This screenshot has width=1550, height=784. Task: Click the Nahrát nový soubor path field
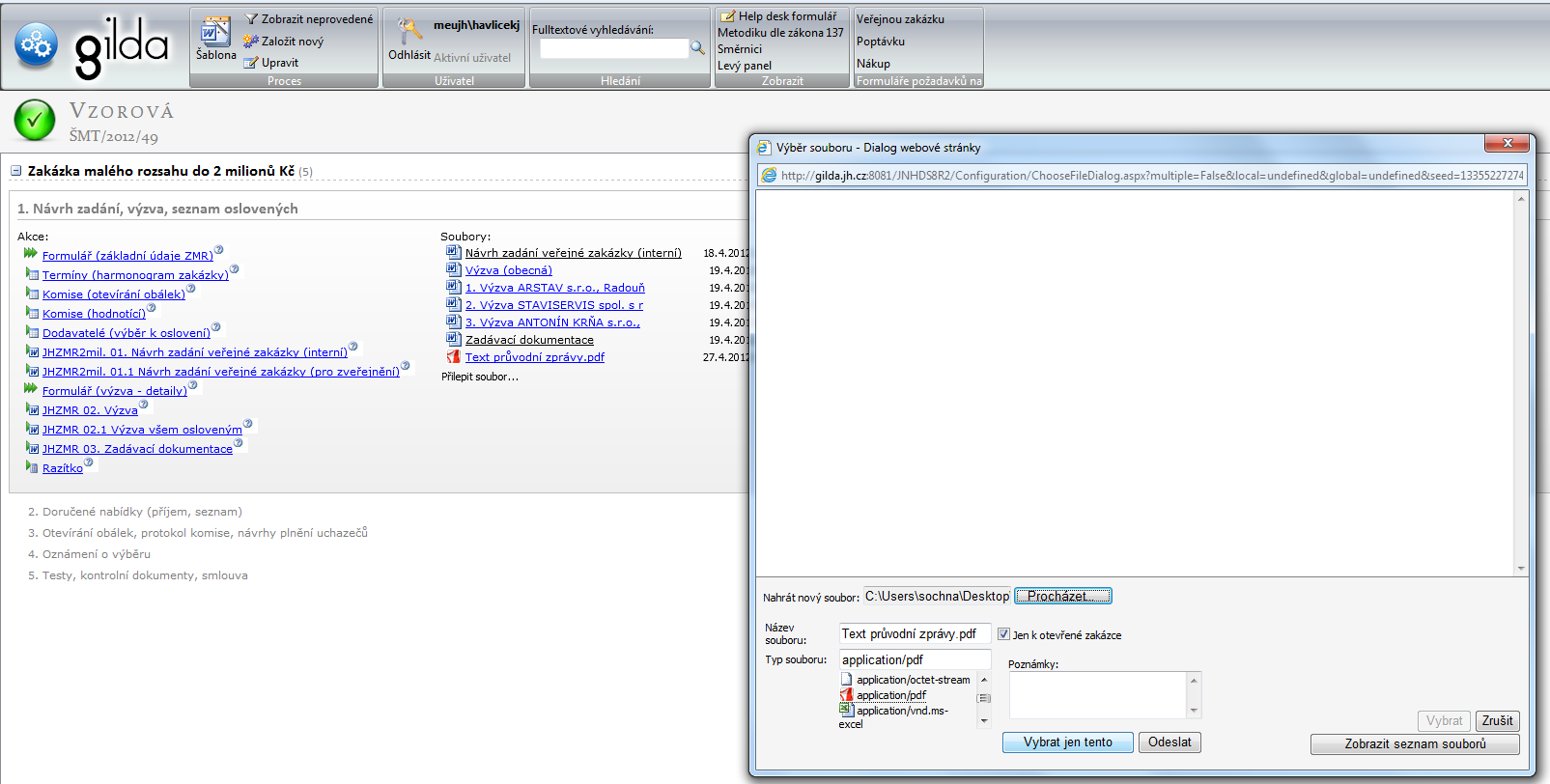[937, 596]
